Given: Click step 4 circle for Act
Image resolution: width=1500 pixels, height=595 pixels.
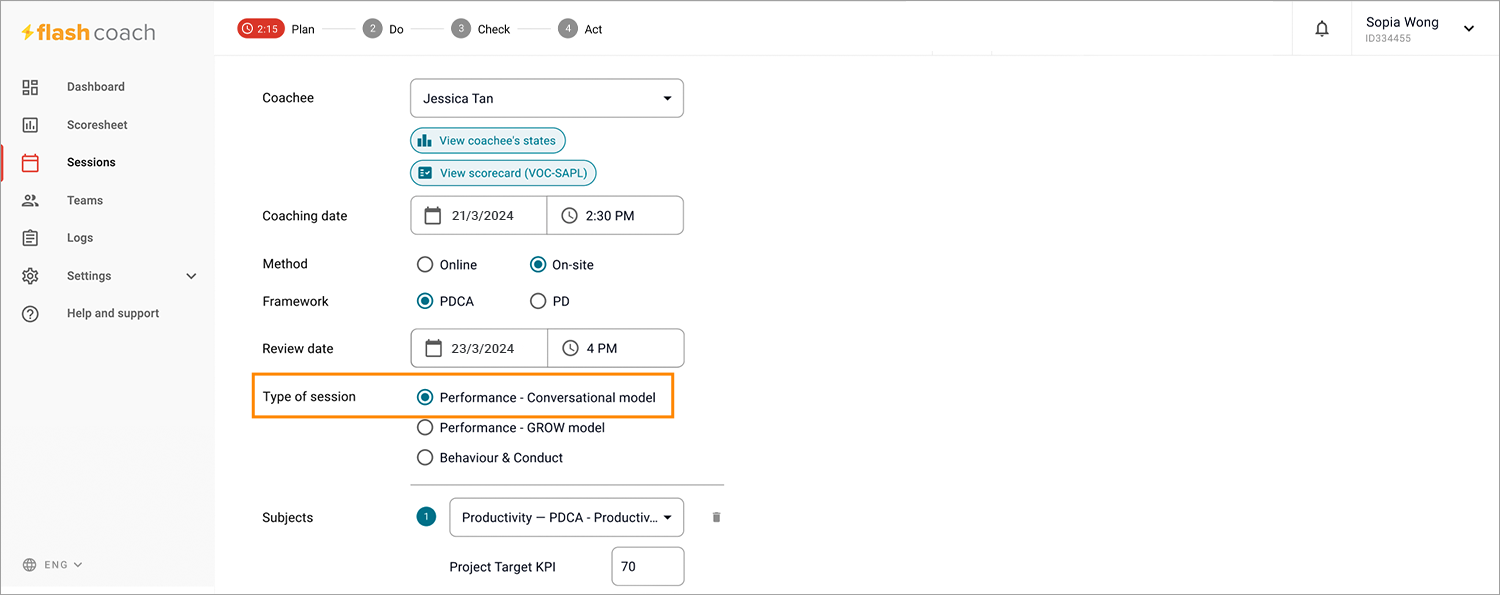Looking at the screenshot, I should click(x=568, y=29).
